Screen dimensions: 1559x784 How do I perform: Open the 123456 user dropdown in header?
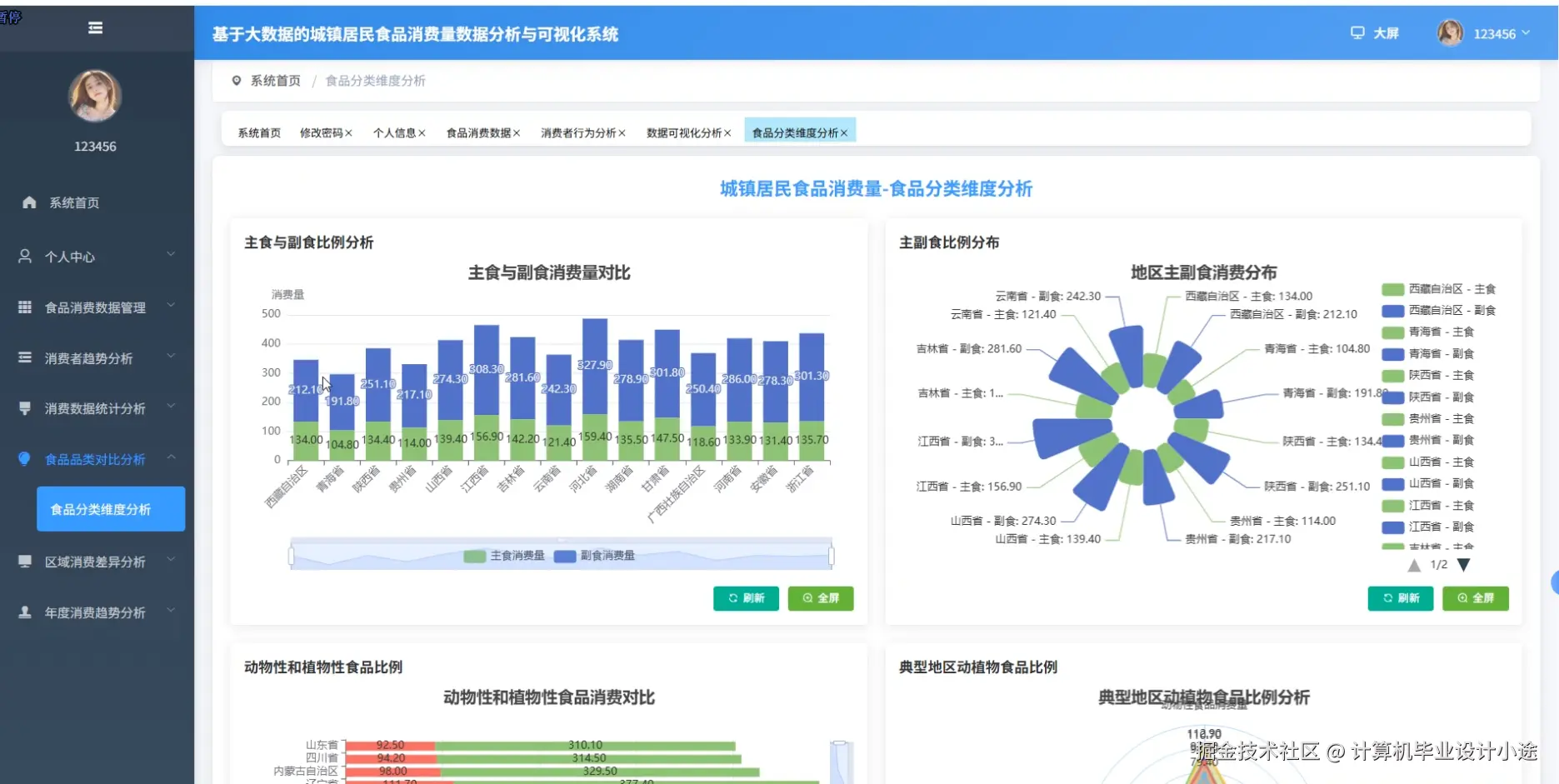(x=1502, y=34)
